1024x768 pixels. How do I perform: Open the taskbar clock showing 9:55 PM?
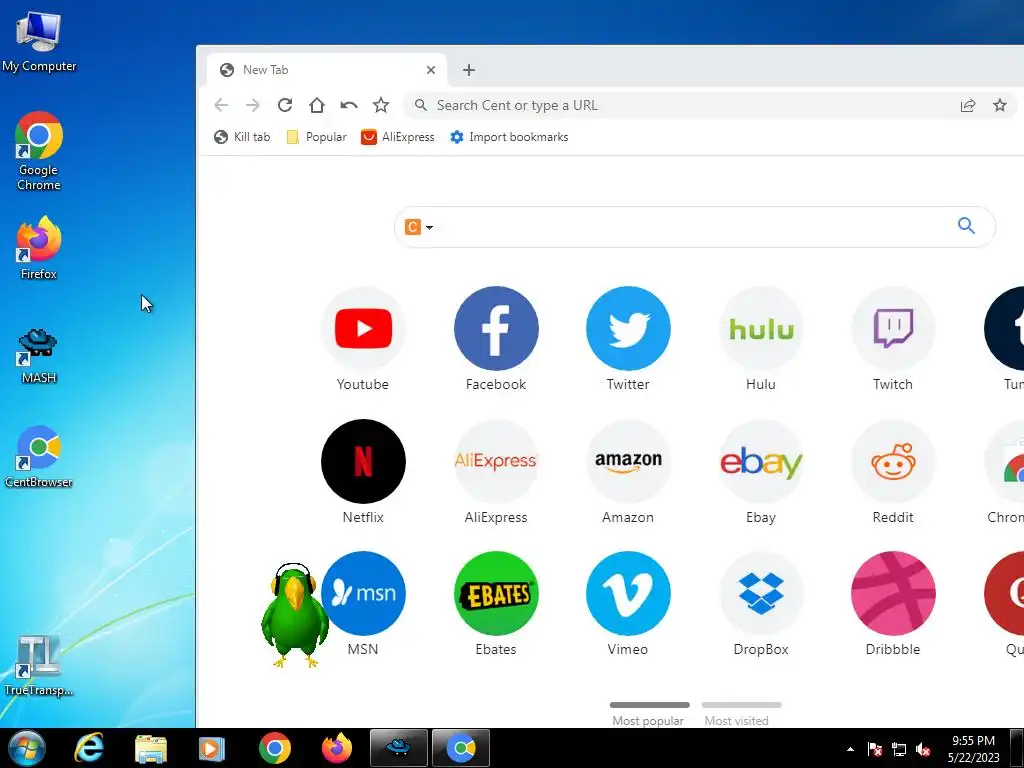click(974, 749)
